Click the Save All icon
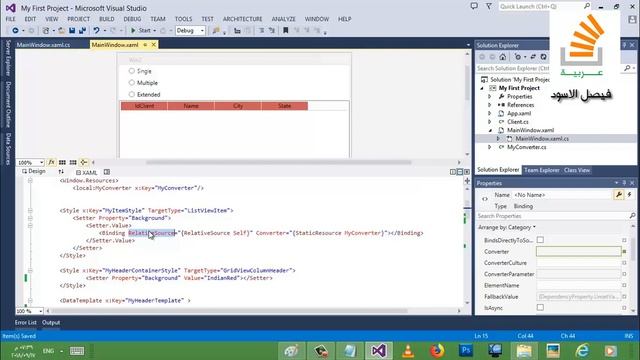This screenshot has width=640, height=360. pyautogui.click(x=82, y=31)
